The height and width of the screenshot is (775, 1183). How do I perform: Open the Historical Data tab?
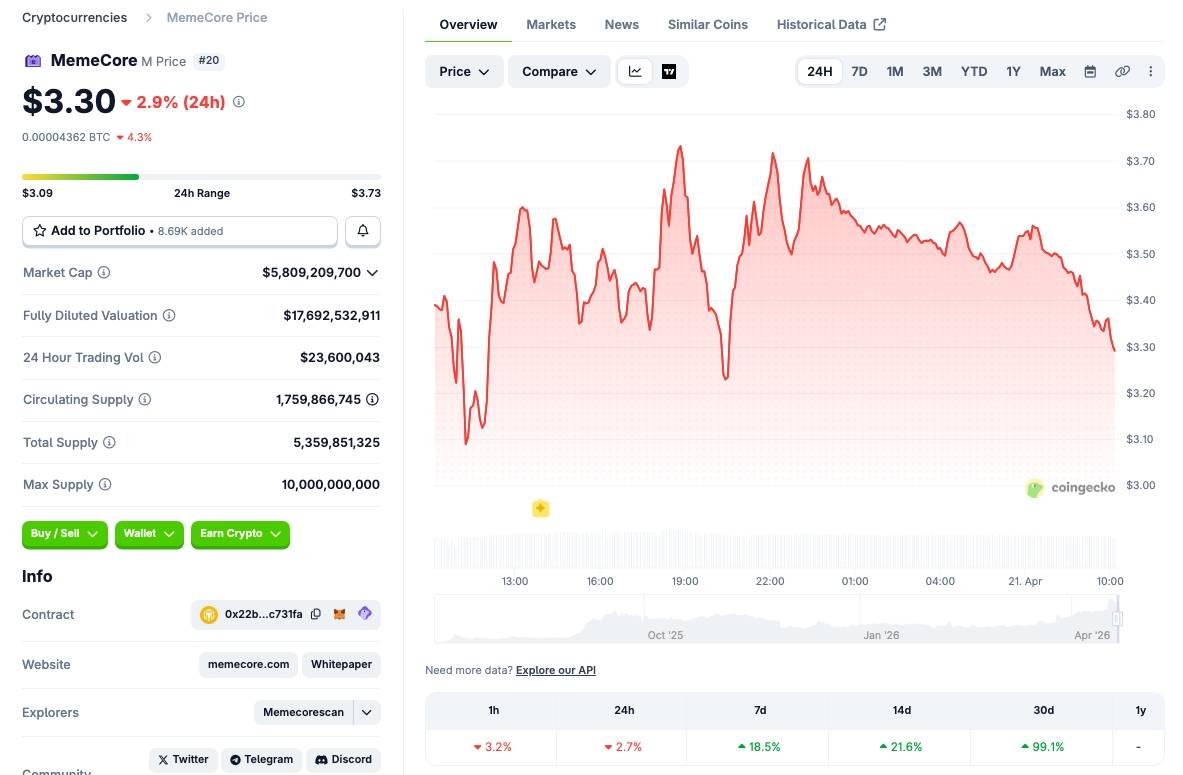(824, 24)
